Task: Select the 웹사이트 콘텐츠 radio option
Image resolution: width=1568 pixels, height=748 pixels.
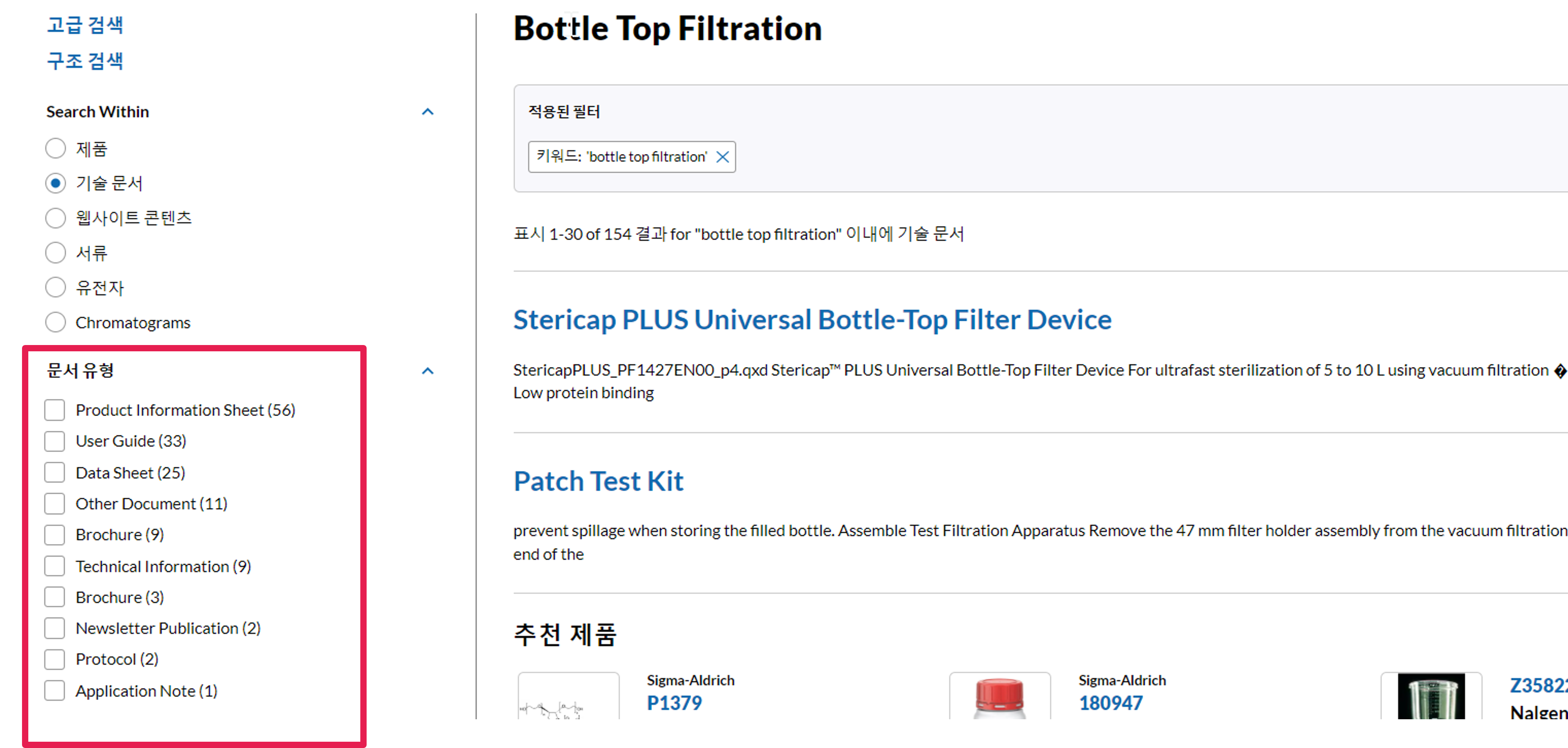Action: point(55,218)
